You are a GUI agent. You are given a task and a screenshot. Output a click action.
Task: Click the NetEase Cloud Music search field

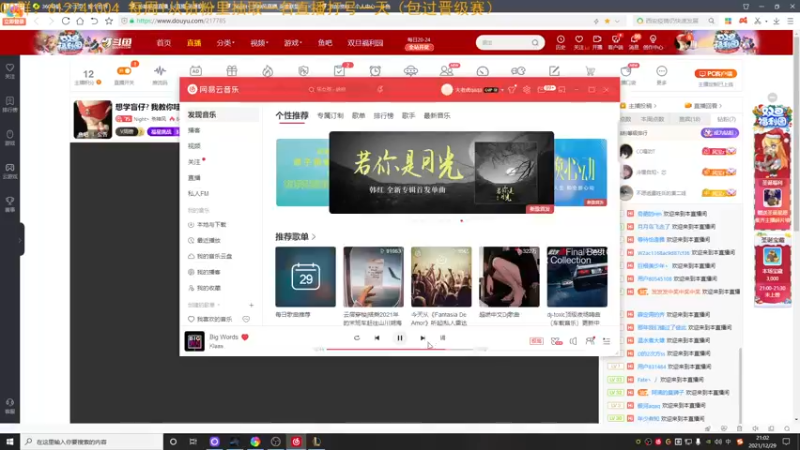click(337, 89)
